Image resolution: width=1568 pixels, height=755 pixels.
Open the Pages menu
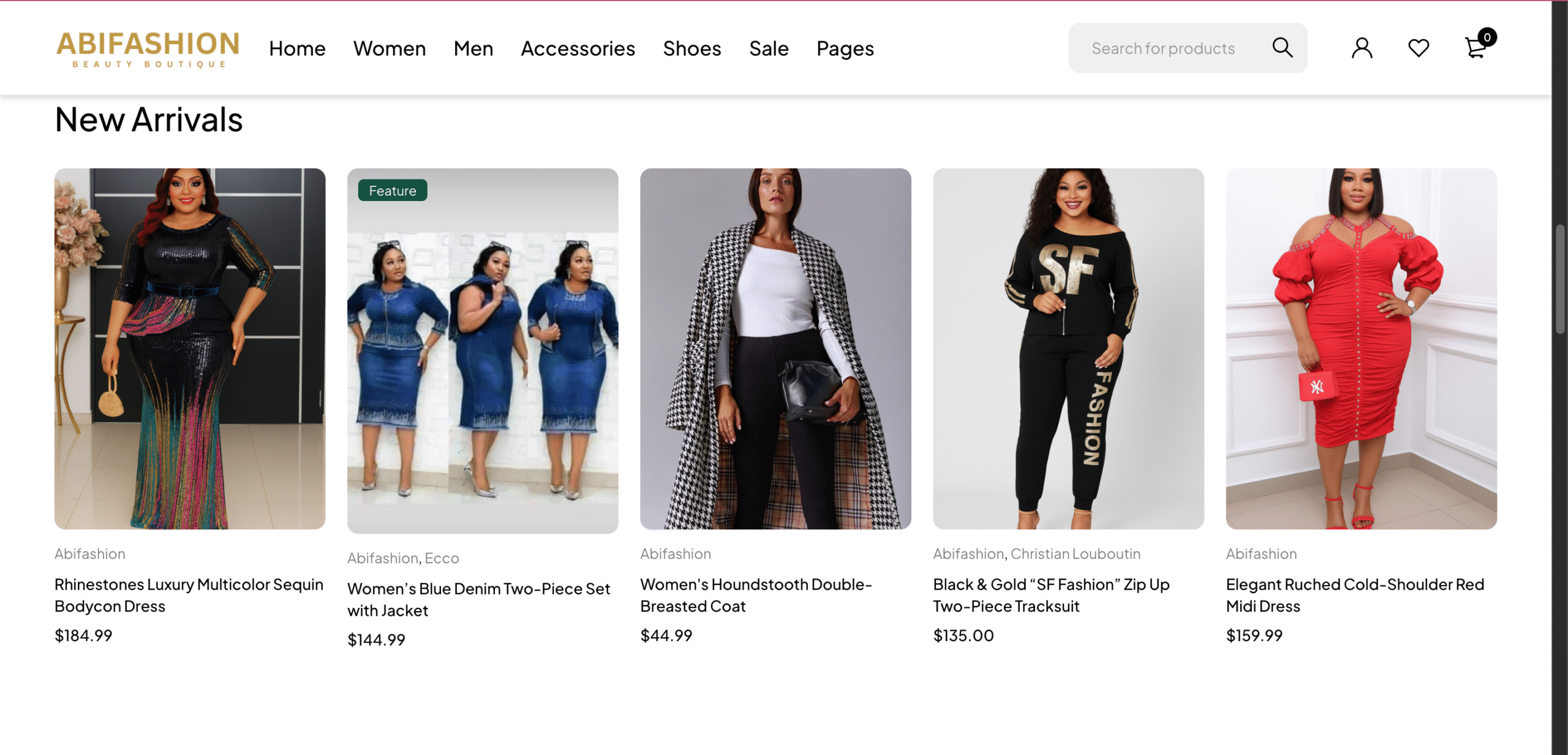845,48
